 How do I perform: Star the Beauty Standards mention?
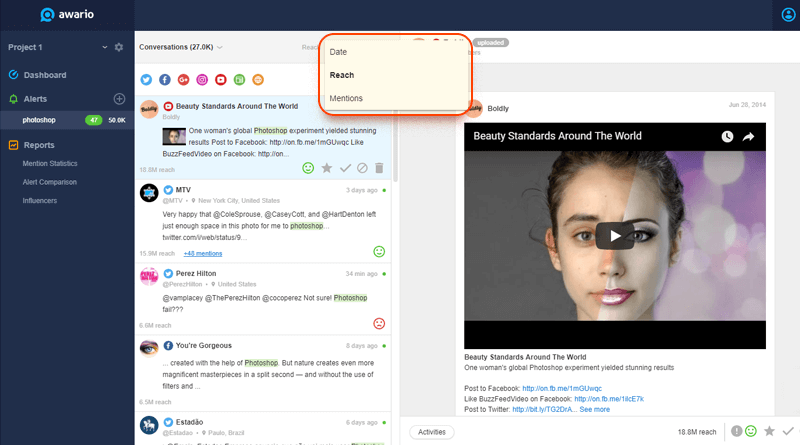[327, 168]
